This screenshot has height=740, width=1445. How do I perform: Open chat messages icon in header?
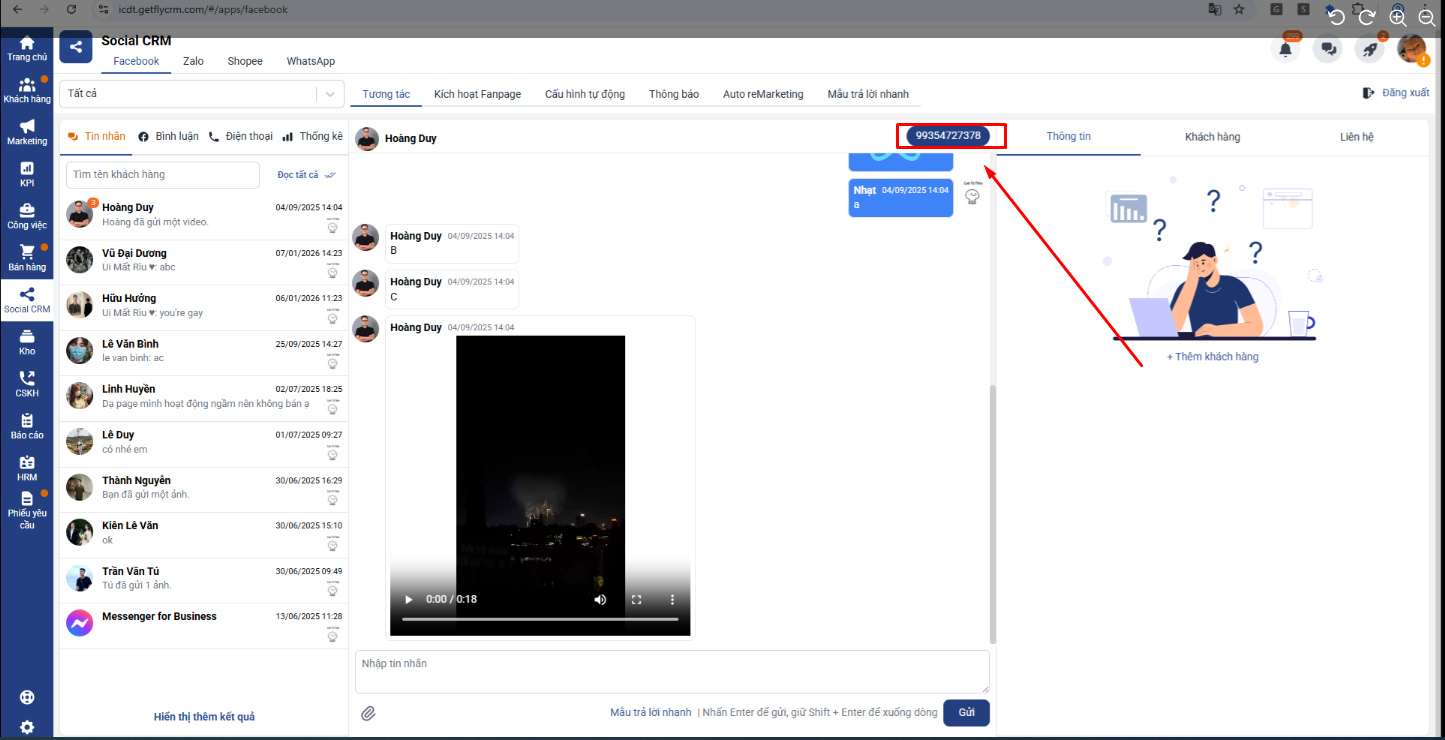click(x=1327, y=49)
